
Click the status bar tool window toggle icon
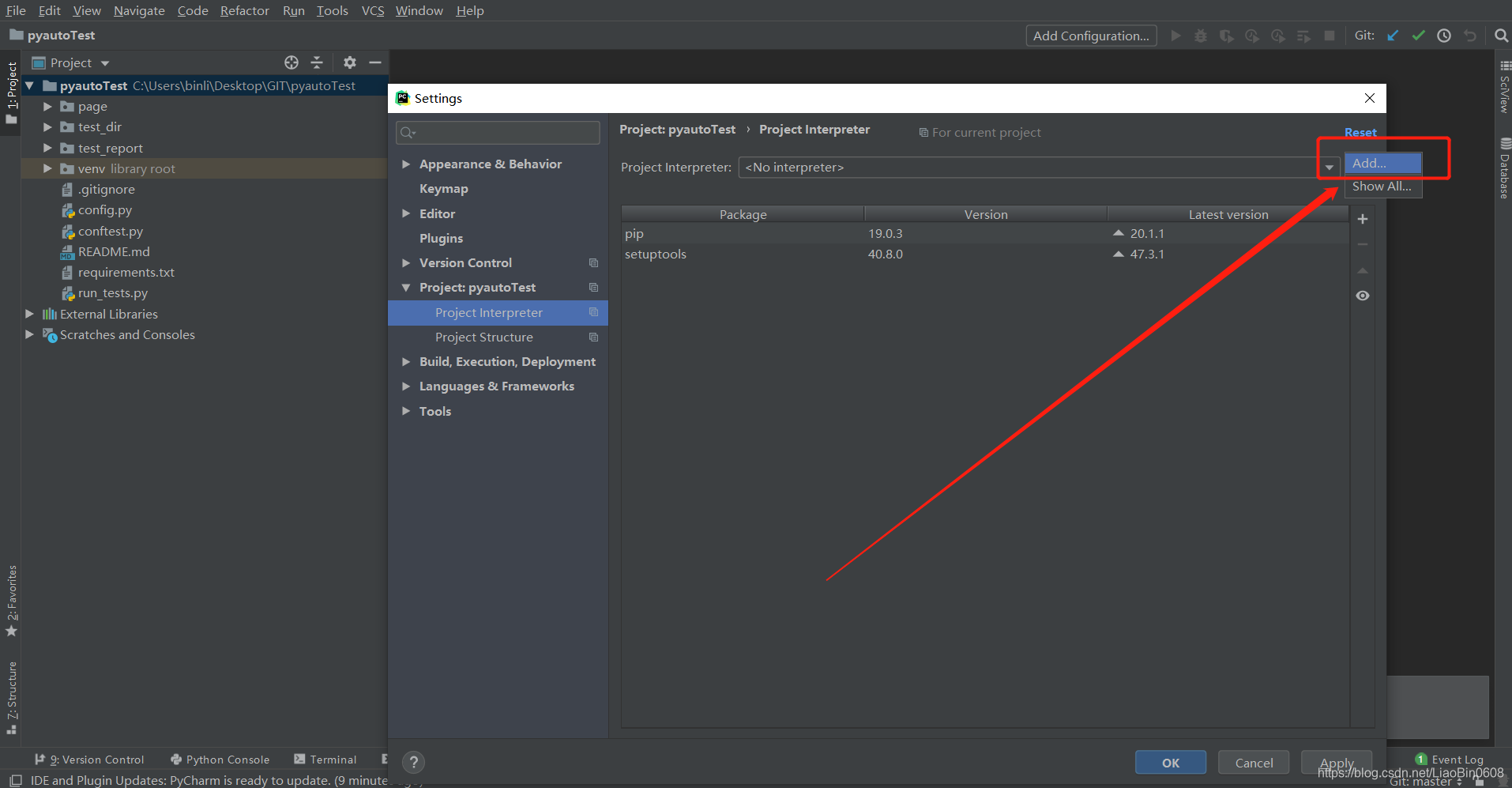coord(15,780)
